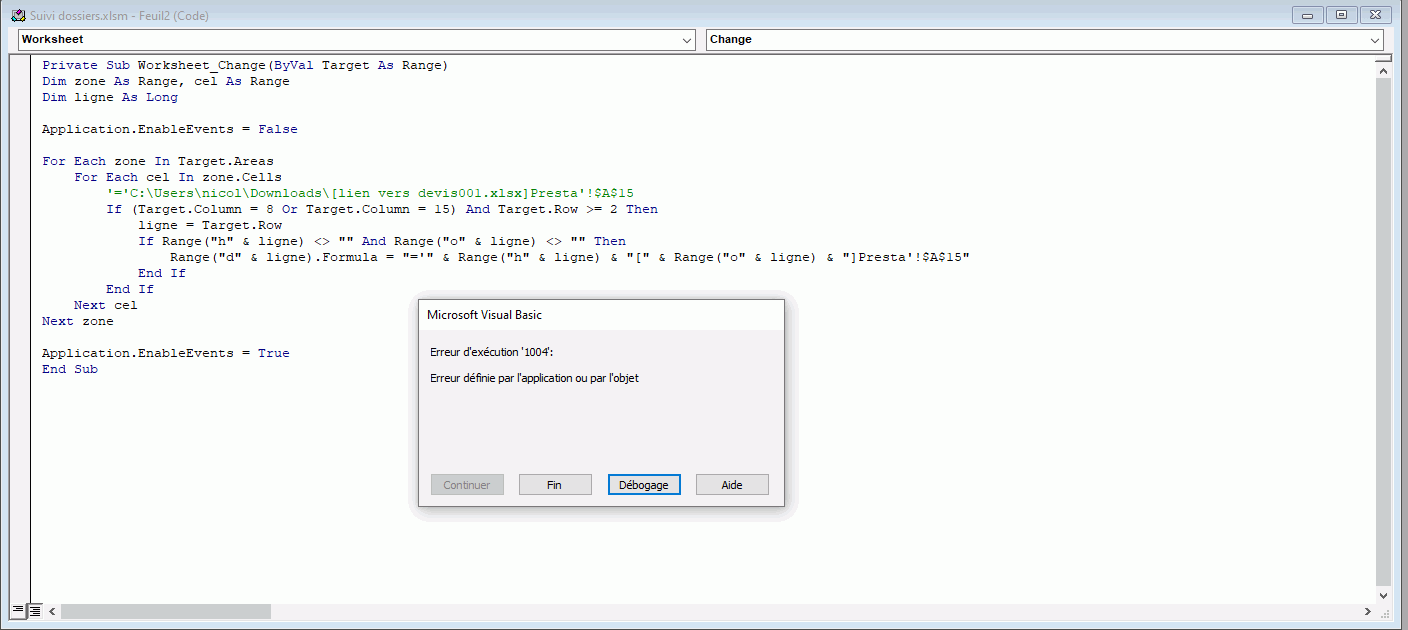The image size is (1408, 630).
Task: Click the 'Next cel' line
Action: point(106,305)
